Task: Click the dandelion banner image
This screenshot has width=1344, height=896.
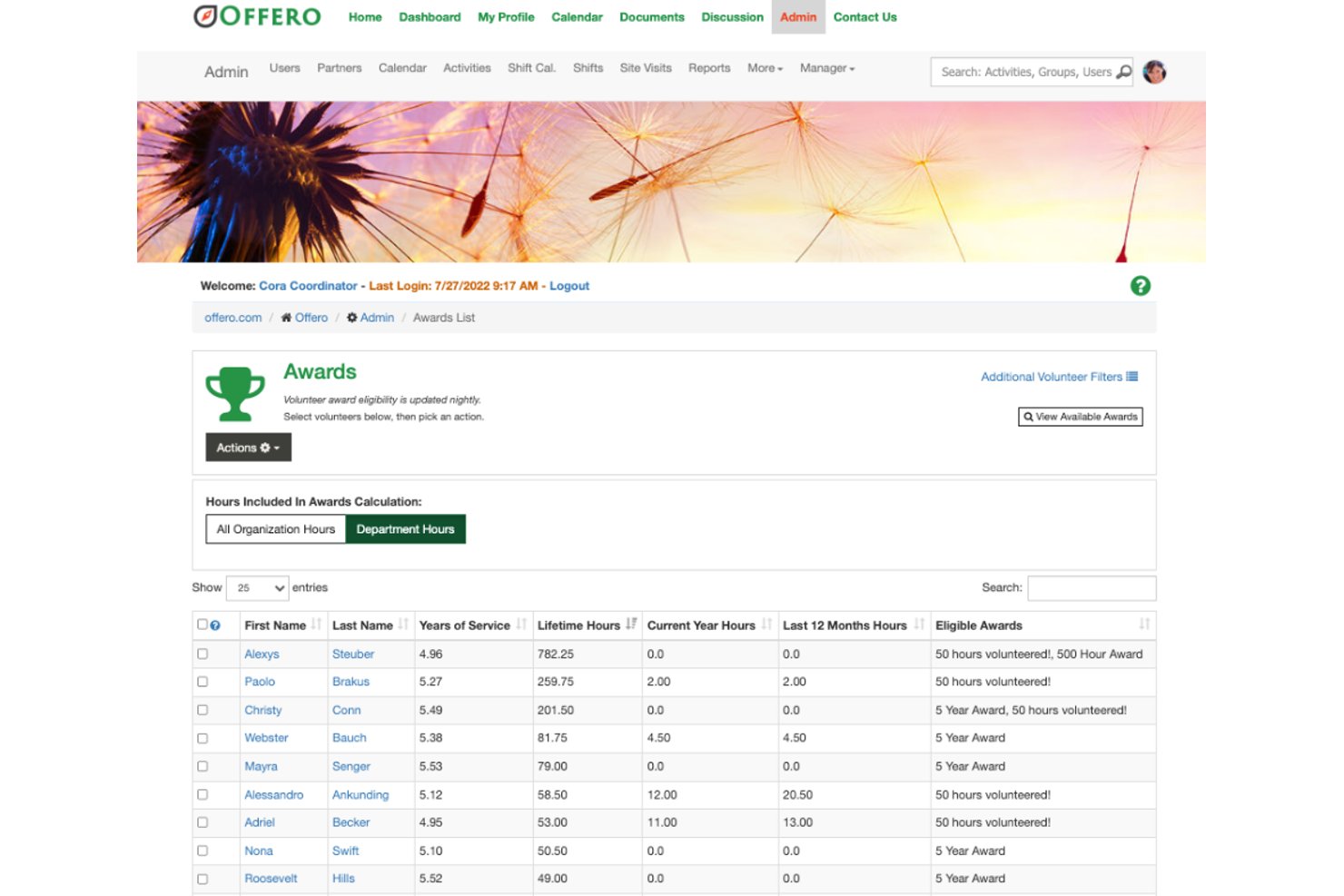Action: [671, 182]
